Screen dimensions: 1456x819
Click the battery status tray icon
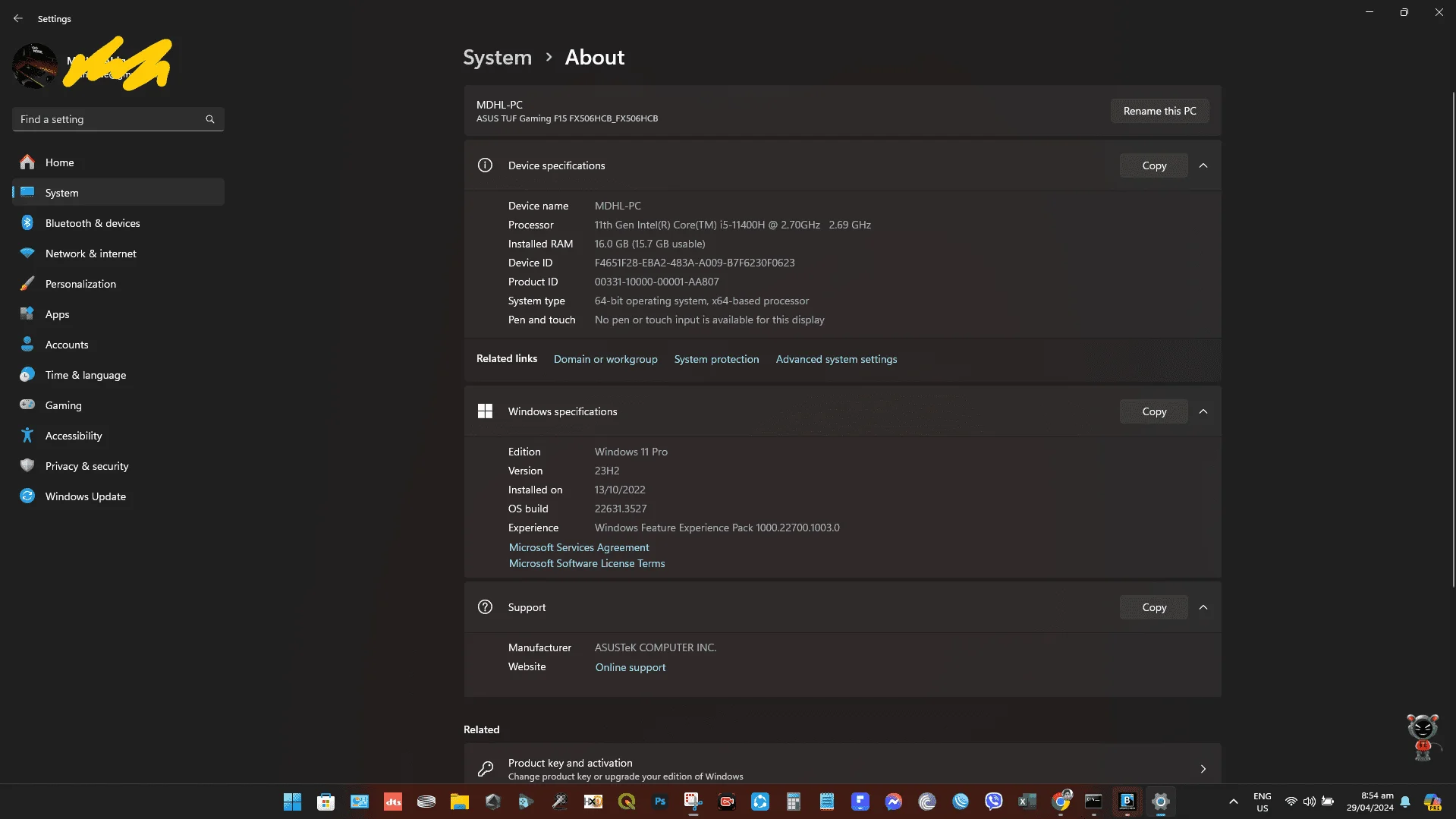tap(1328, 802)
